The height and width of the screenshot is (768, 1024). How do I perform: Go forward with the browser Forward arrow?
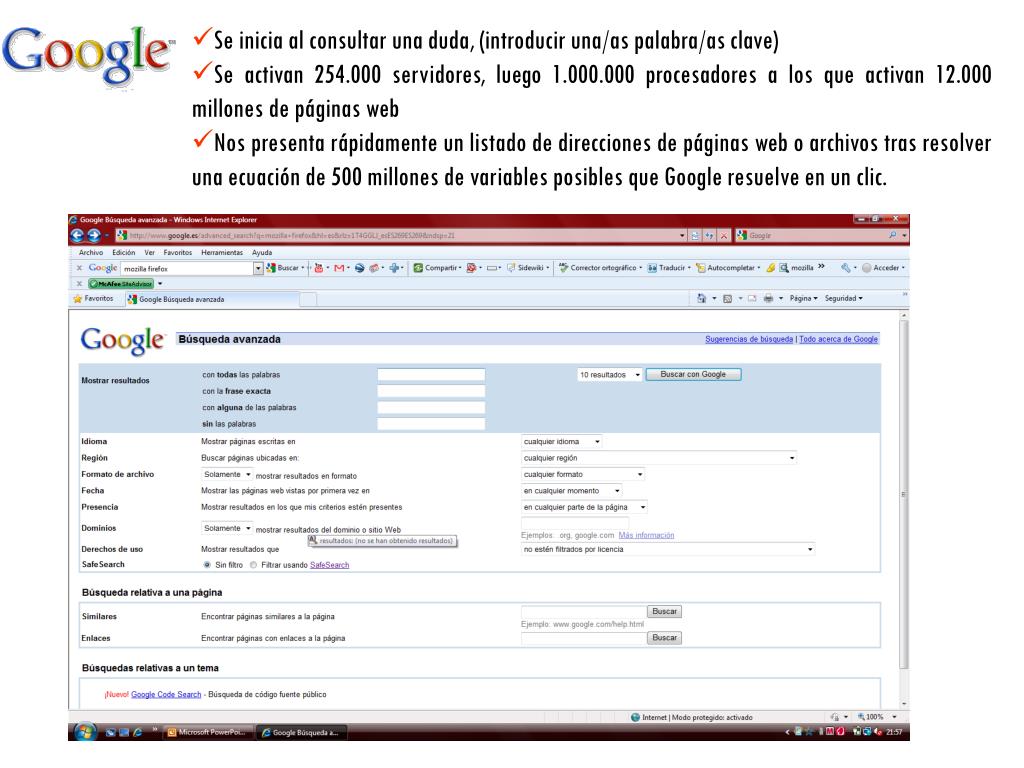[x=93, y=235]
